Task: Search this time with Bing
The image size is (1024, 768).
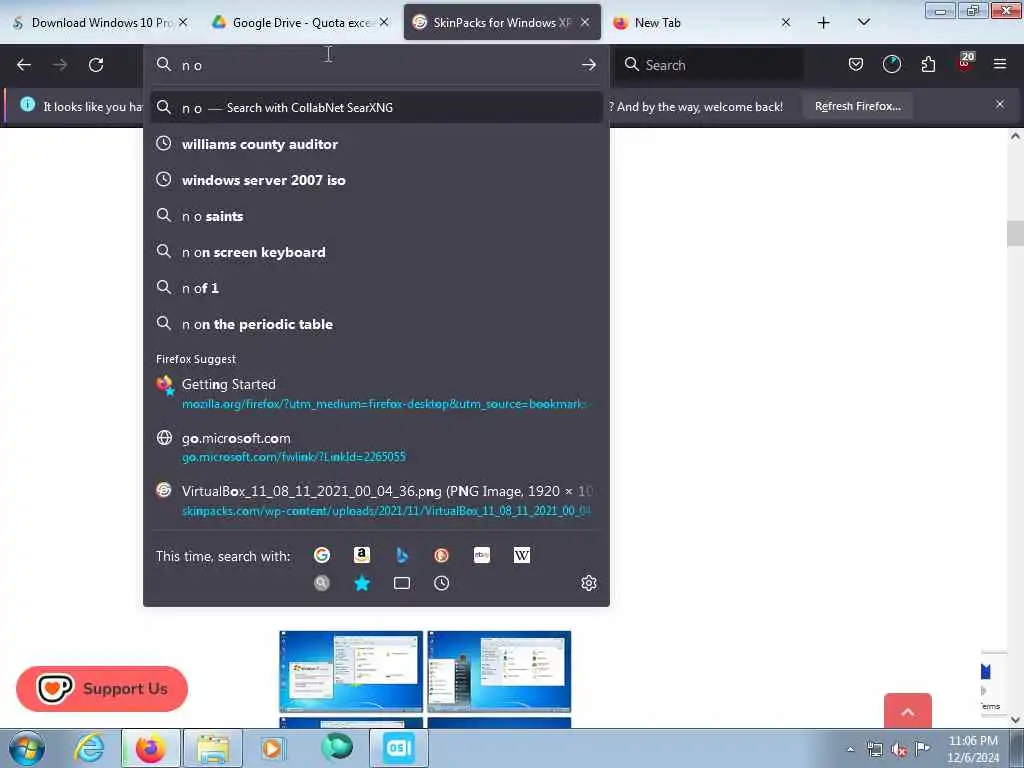Action: (402, 555)
